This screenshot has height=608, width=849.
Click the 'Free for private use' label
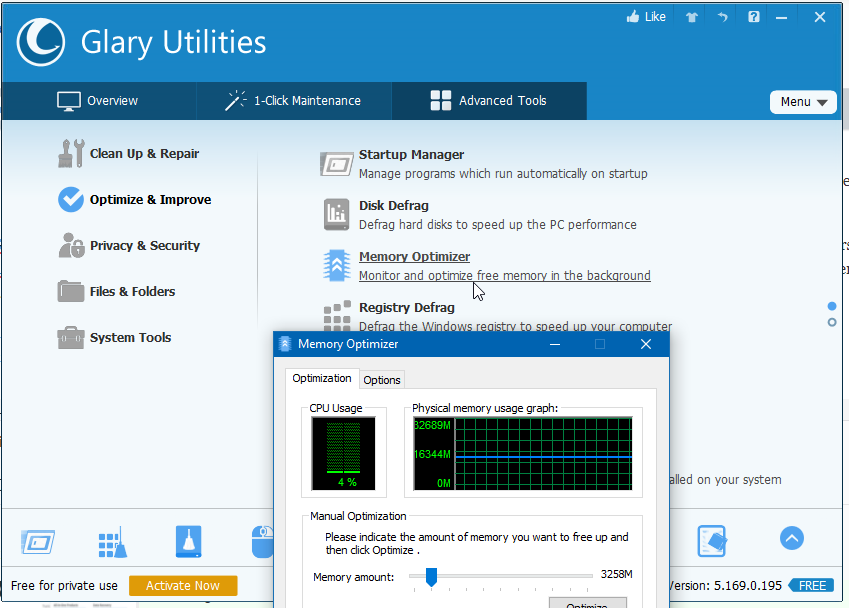click(64, 586)
